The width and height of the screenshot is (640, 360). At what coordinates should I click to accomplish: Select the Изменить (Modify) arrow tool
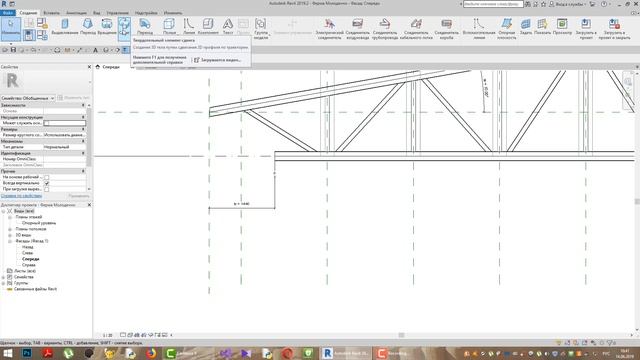click(11, 28)
